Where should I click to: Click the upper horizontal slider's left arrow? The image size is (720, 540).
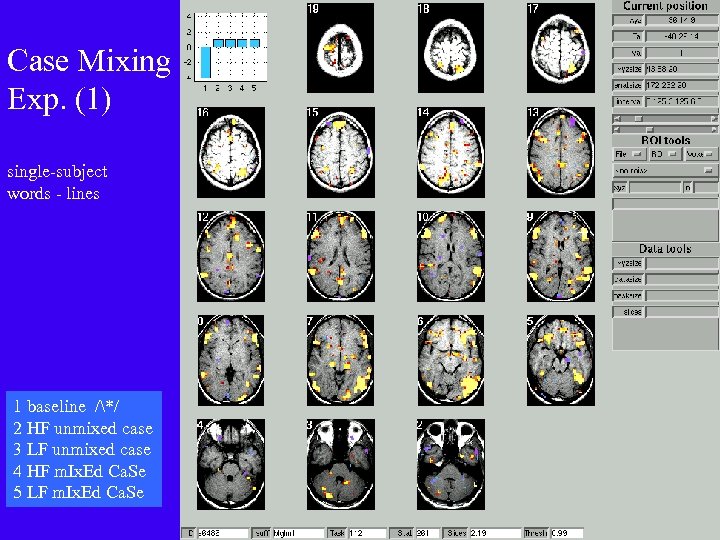tap(616, 118)
